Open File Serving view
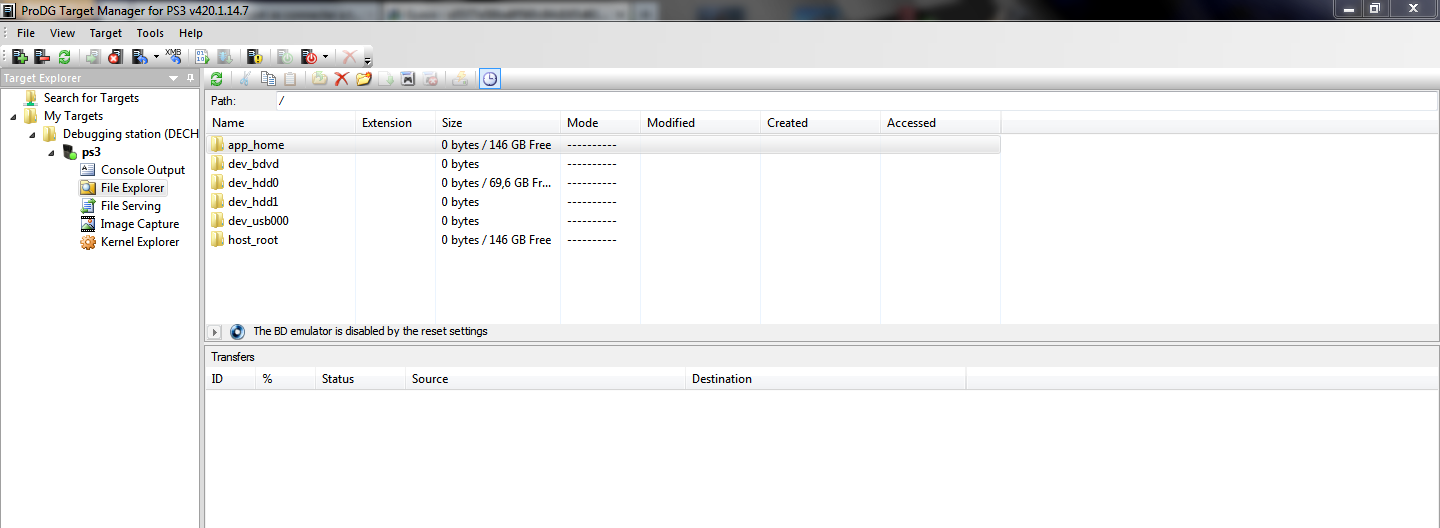The image size is (1440, 528). pos(131,206)
